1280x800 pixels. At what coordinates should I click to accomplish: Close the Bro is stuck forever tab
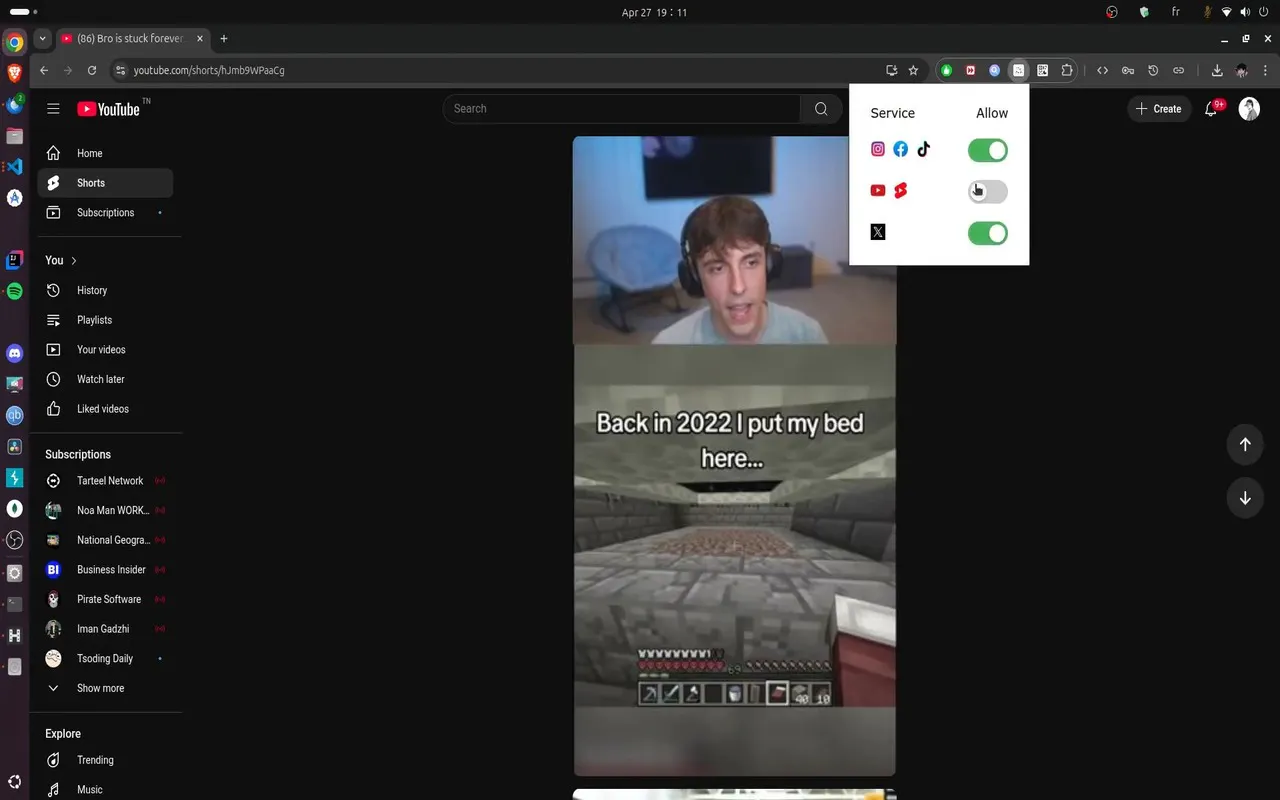198,39
